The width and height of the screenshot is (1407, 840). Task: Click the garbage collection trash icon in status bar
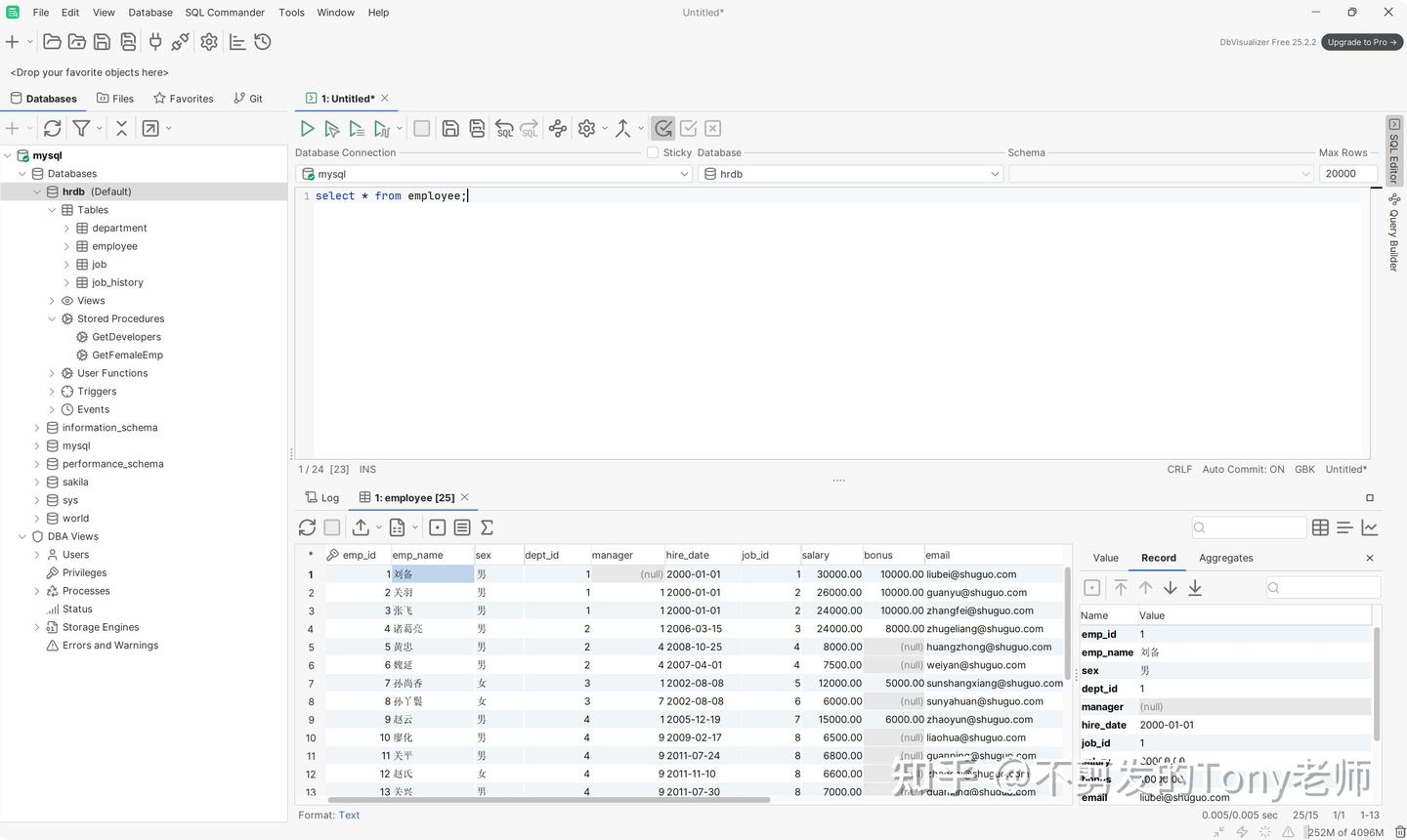[1400, 832]
